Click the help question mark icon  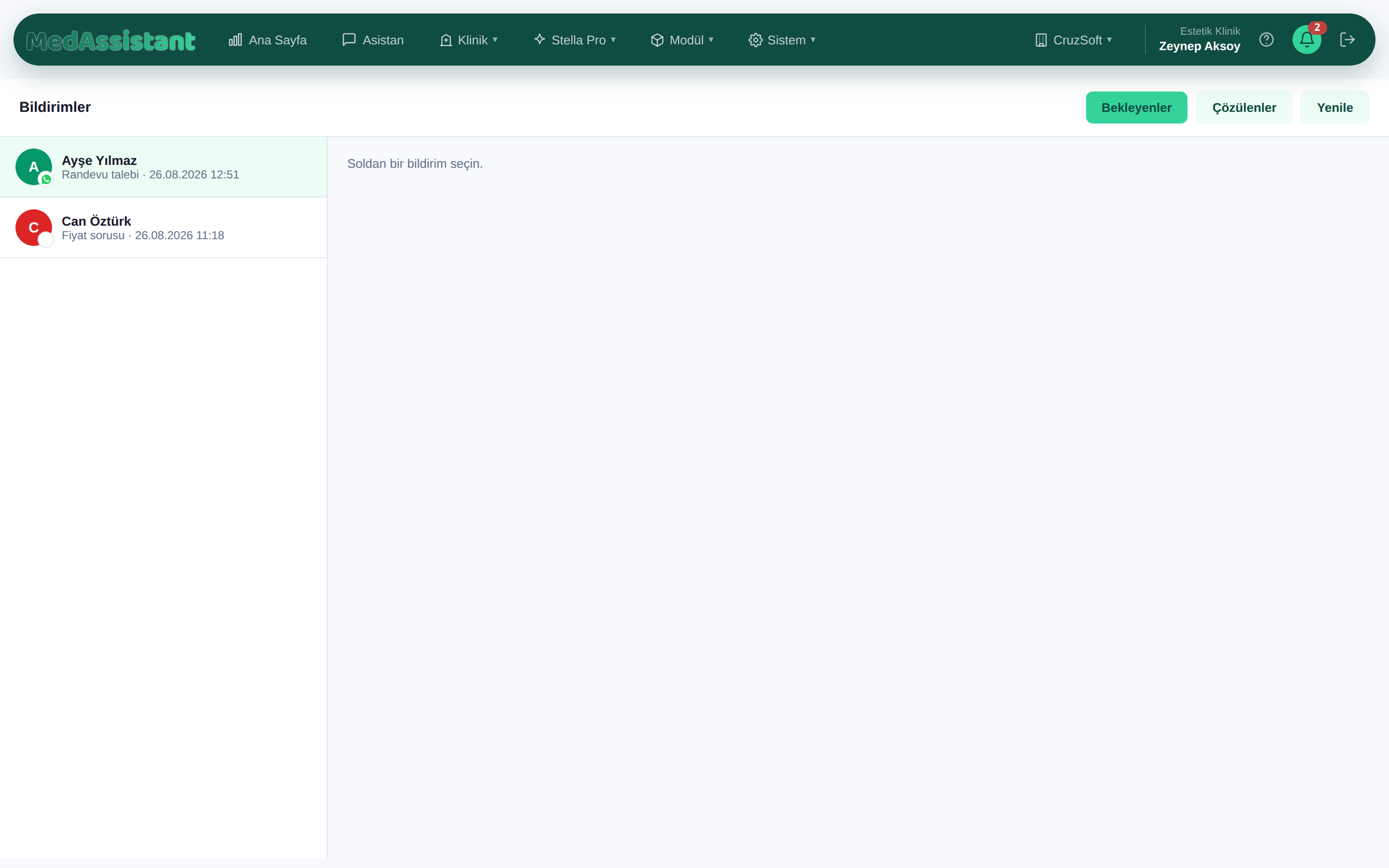click(1266, 40)
